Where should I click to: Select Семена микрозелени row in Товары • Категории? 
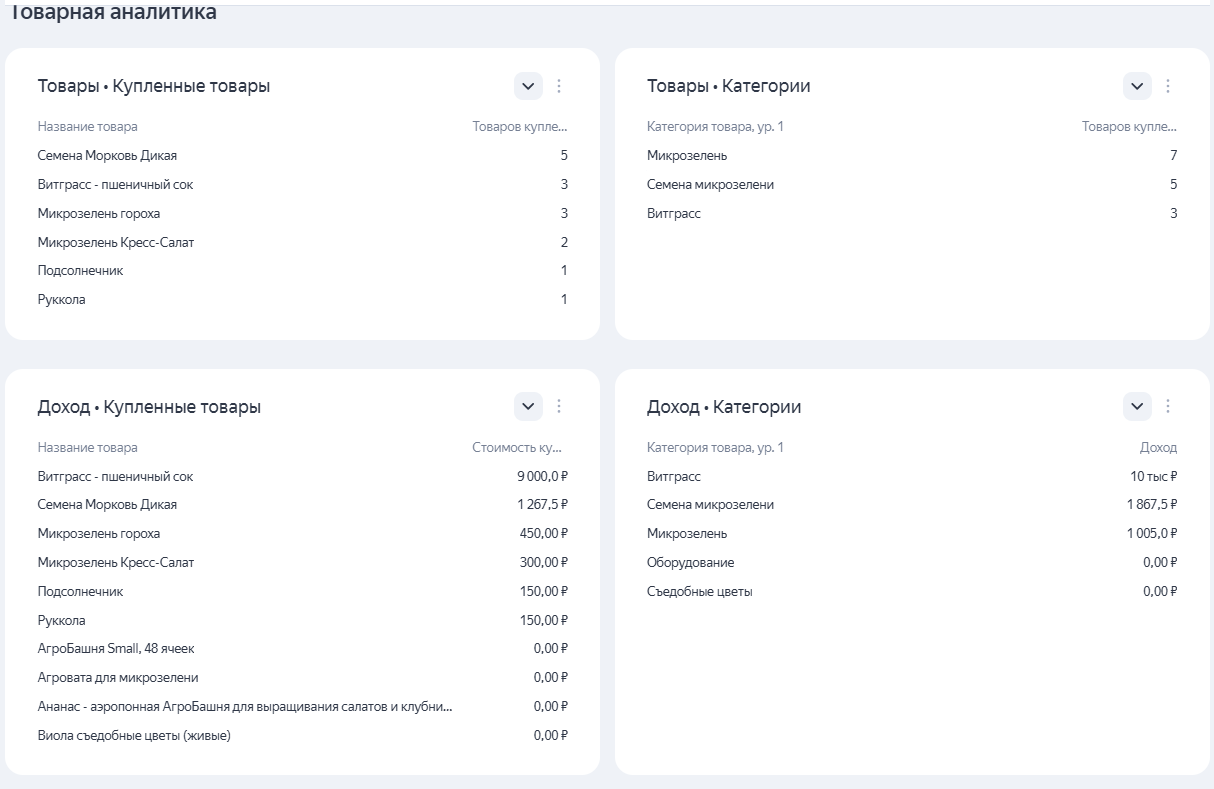pos(710,184)
